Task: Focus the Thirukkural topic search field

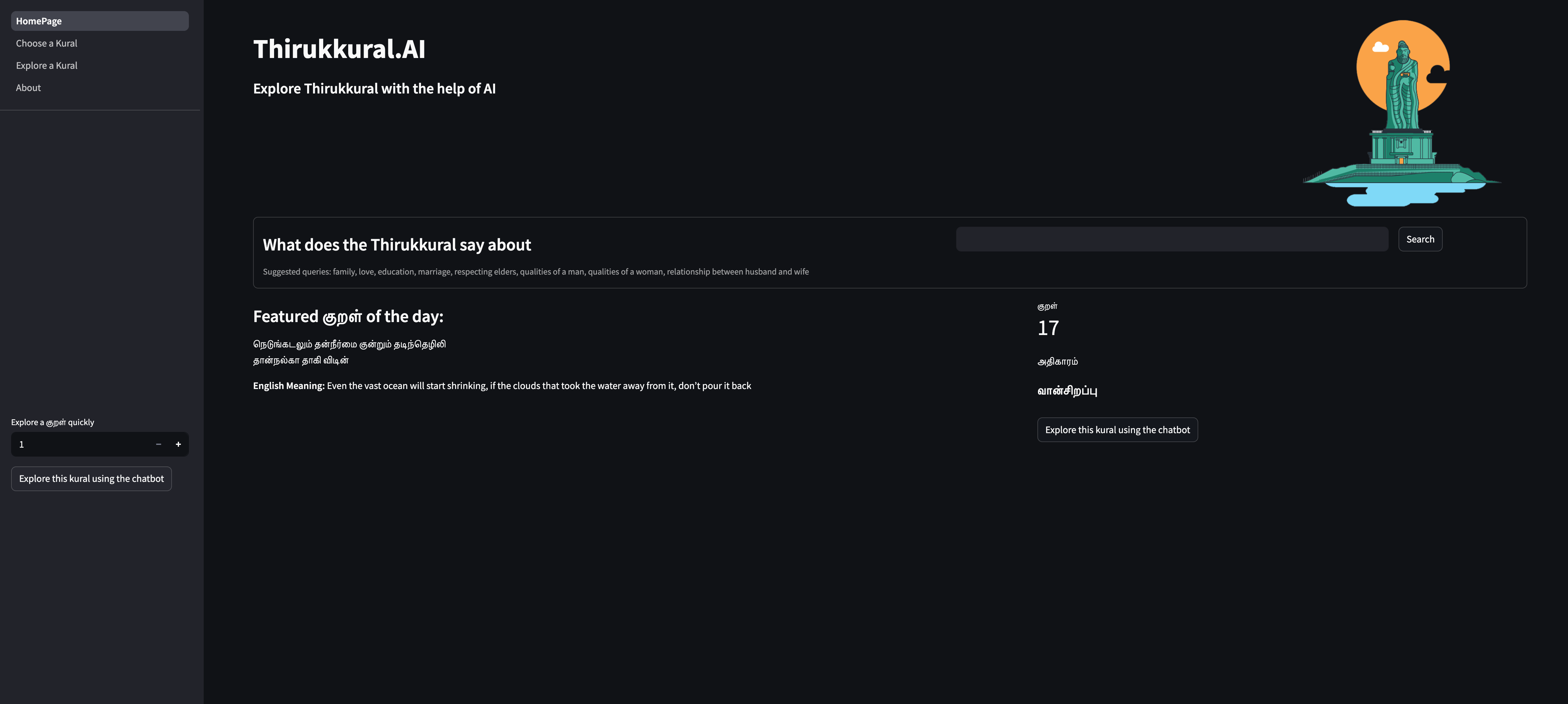Action: 1172,239
